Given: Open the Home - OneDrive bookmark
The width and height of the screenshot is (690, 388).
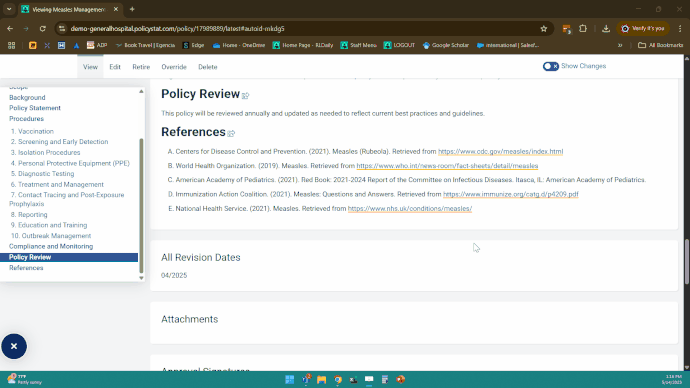Looking at the screenshot, I should coord(239,45).
